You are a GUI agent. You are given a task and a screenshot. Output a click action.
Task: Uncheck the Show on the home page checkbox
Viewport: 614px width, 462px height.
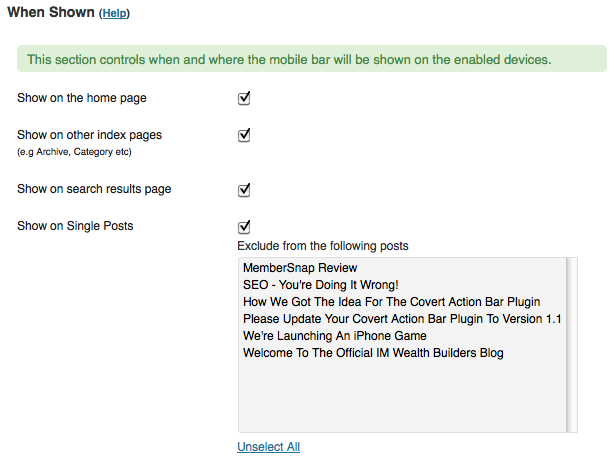coord(244,98)
